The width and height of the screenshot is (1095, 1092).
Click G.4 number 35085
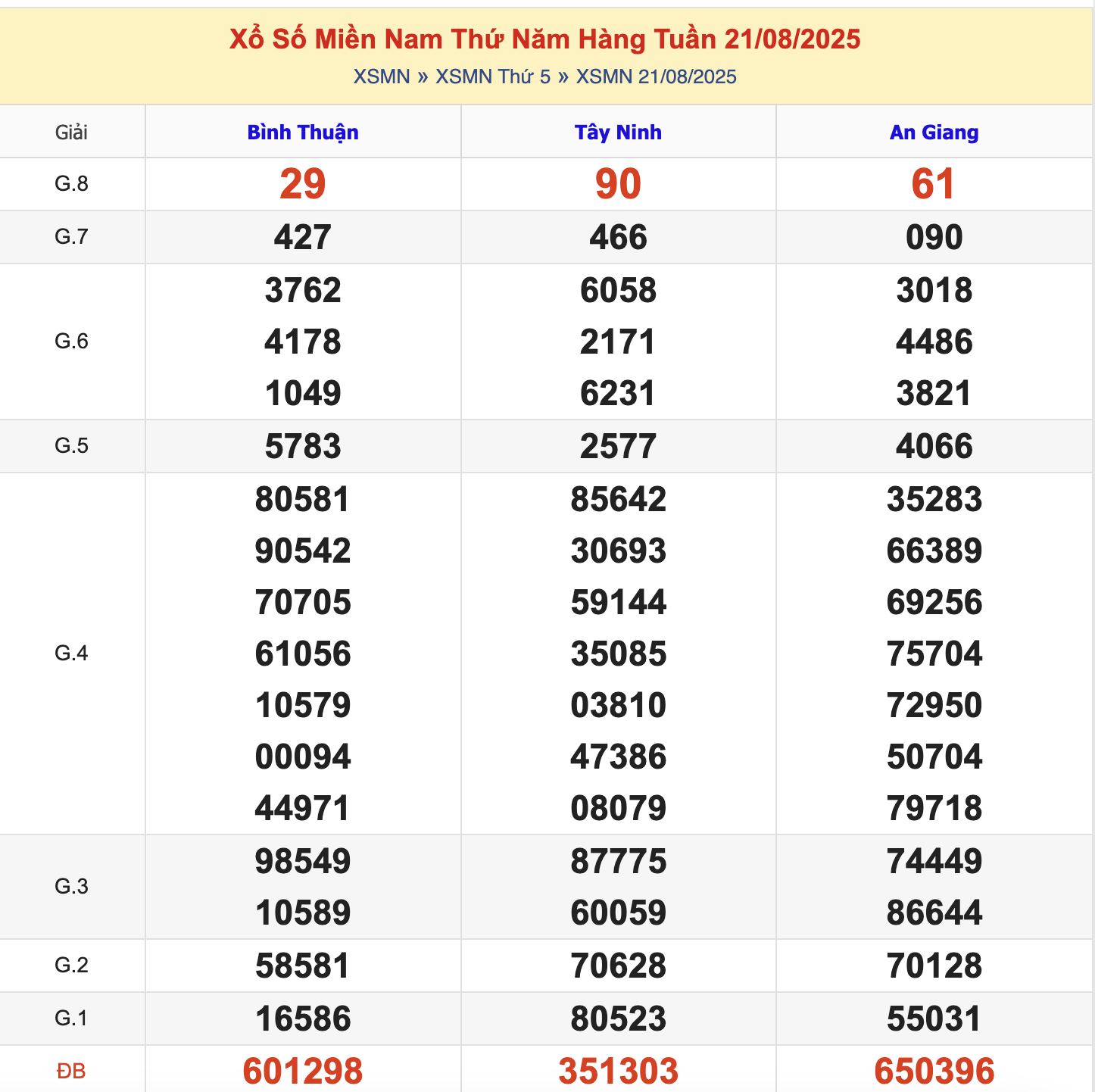point(618,654)
